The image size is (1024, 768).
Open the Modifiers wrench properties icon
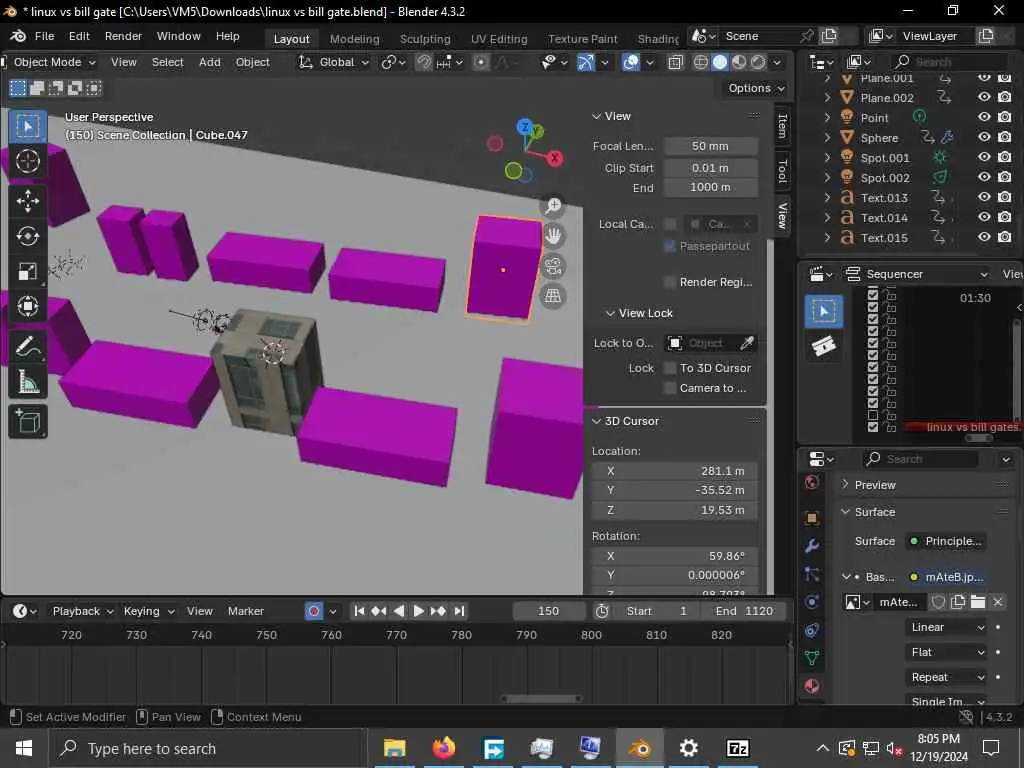[812, 546]
